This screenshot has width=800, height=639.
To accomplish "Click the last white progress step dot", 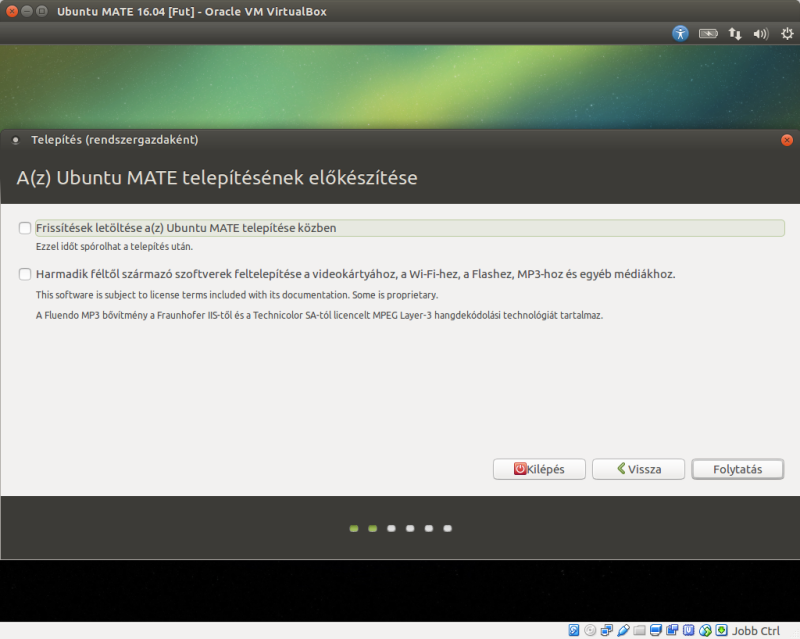I will pos(447,528).
